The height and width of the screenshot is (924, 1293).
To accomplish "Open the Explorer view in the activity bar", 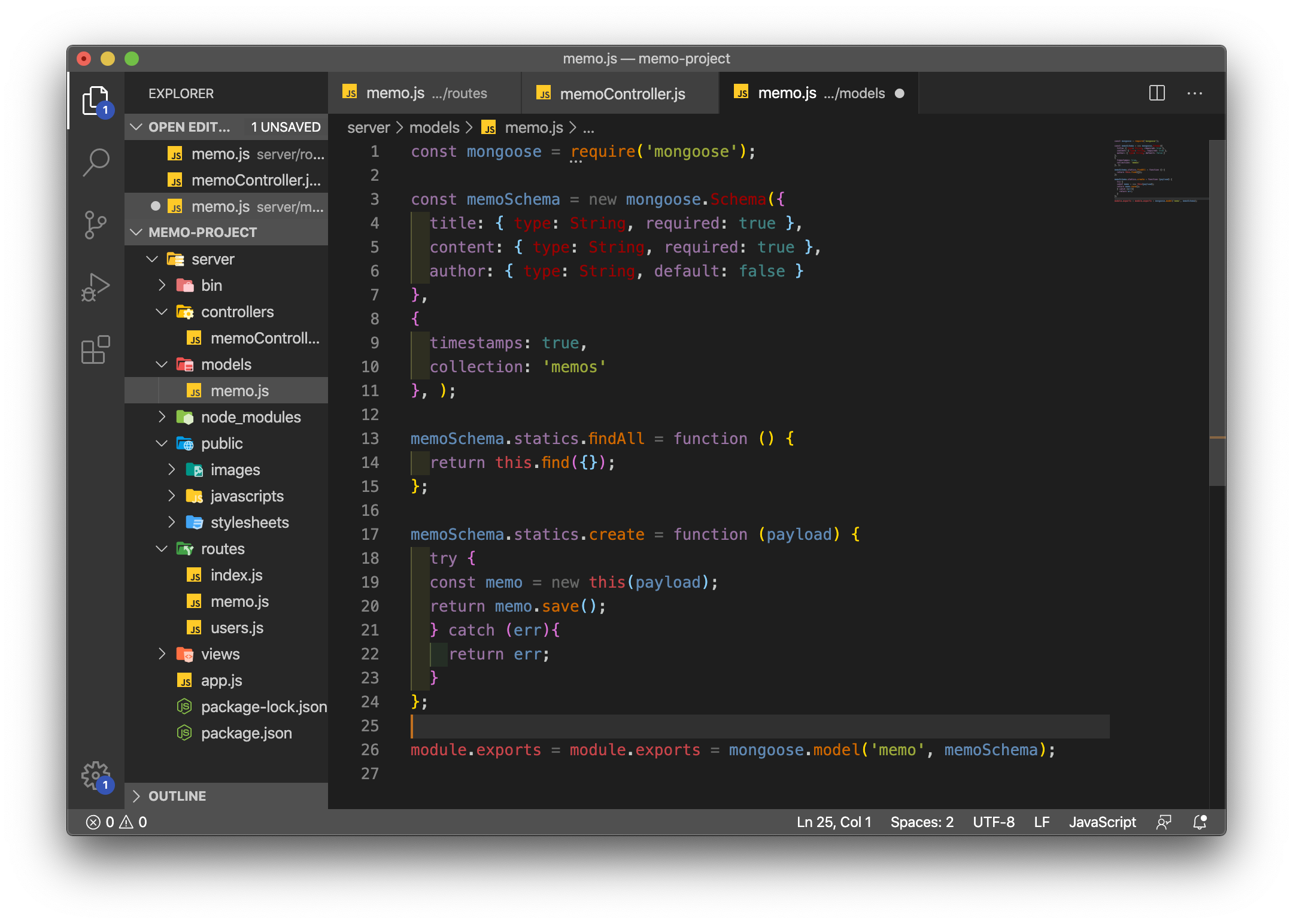I will click(96, 100).
